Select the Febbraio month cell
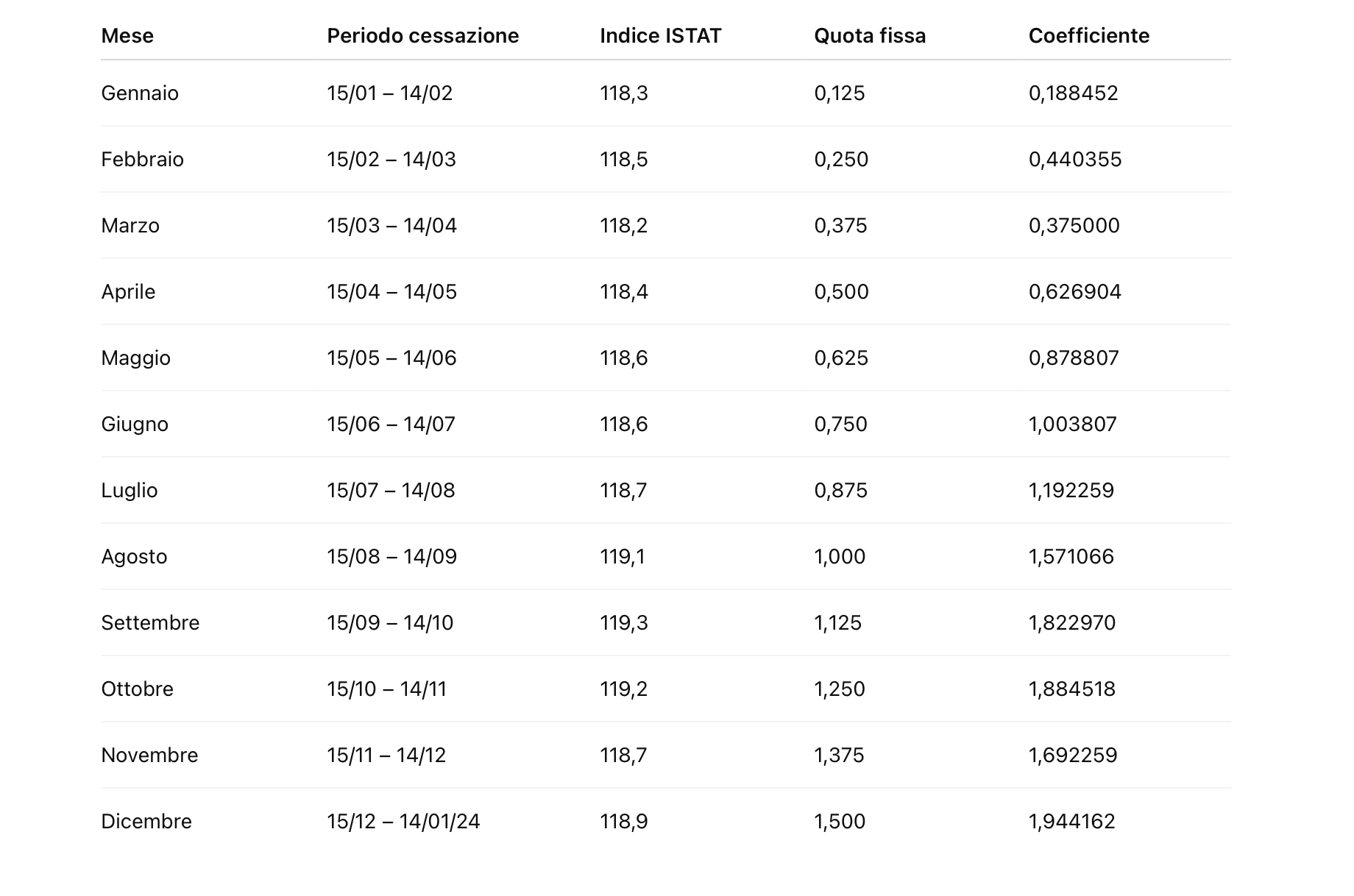Screen dimensions: 1354x896 (x=142, y=160)
